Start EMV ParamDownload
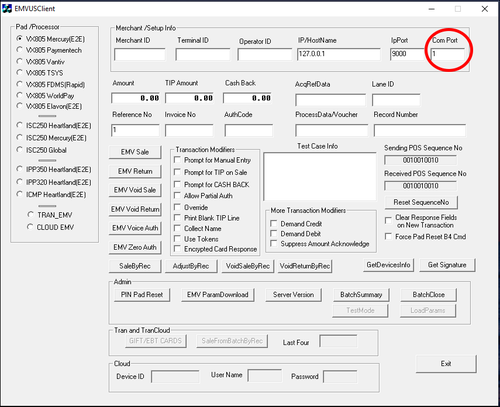 tap(218, 295)
